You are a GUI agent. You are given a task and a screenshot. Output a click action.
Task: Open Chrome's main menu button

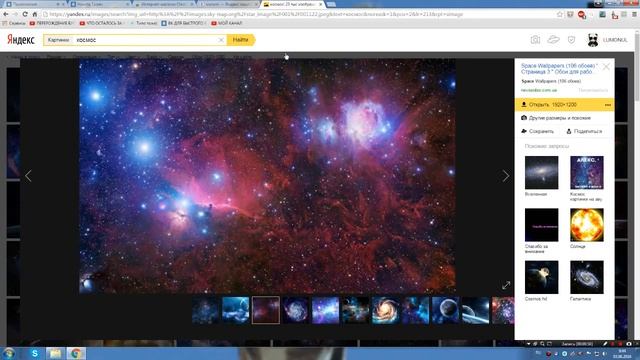(635, 14)
